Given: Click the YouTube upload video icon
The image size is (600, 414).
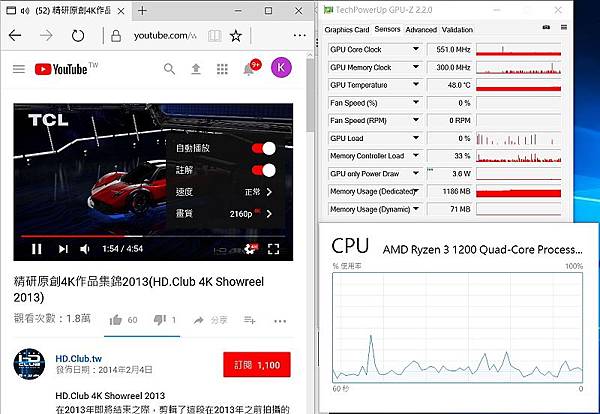Looking at the screenshot, I should click(x=196, y=69).
